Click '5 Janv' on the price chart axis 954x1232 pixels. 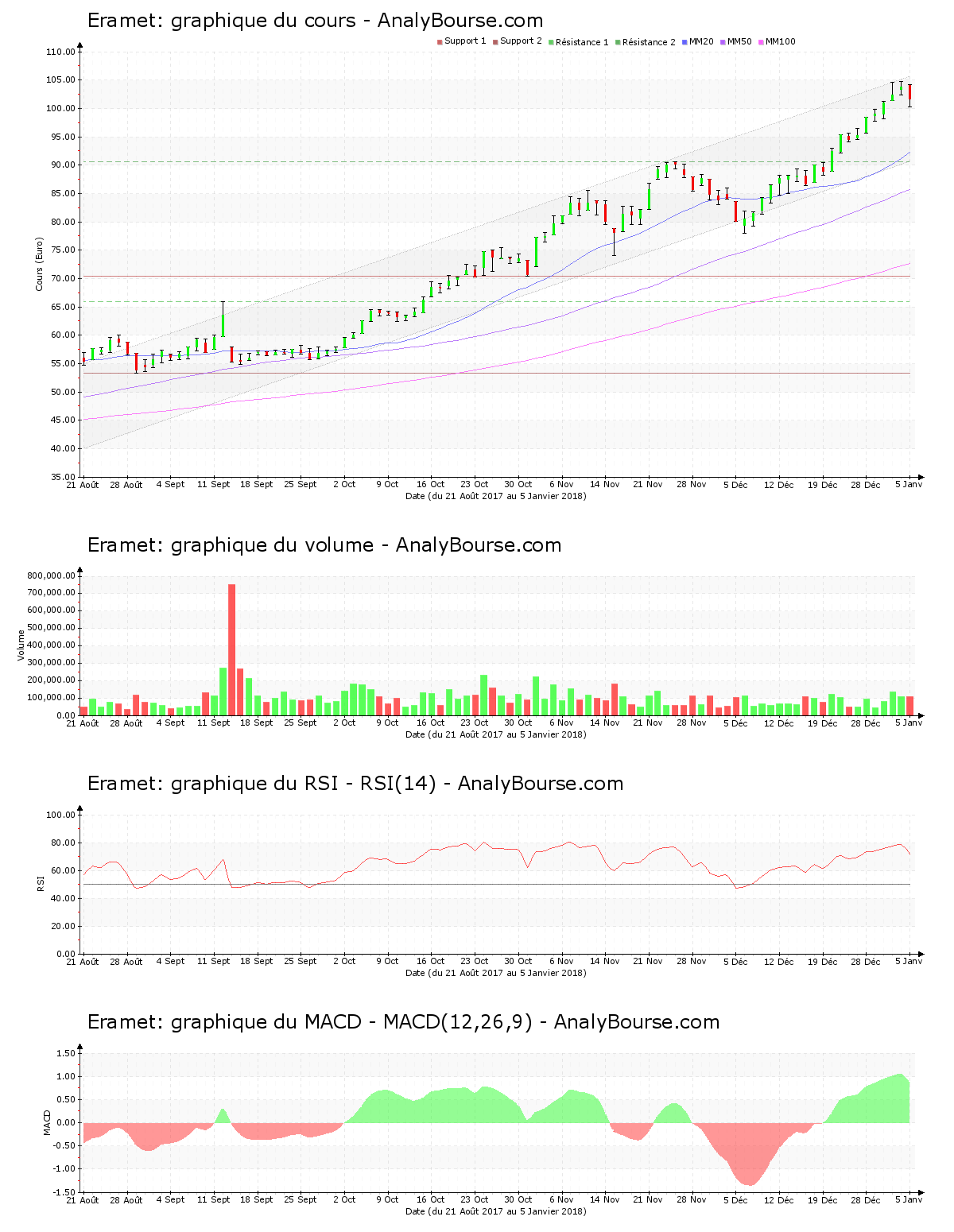pos(909,484)
